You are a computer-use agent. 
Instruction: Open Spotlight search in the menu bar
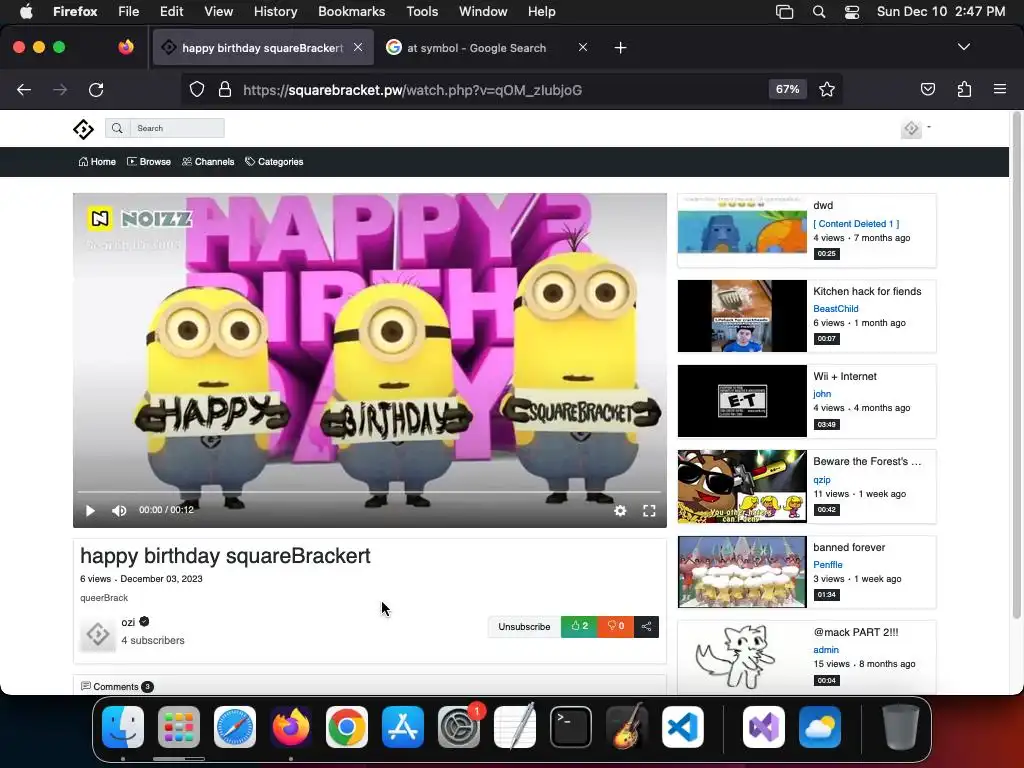click(x=818, y=12)
